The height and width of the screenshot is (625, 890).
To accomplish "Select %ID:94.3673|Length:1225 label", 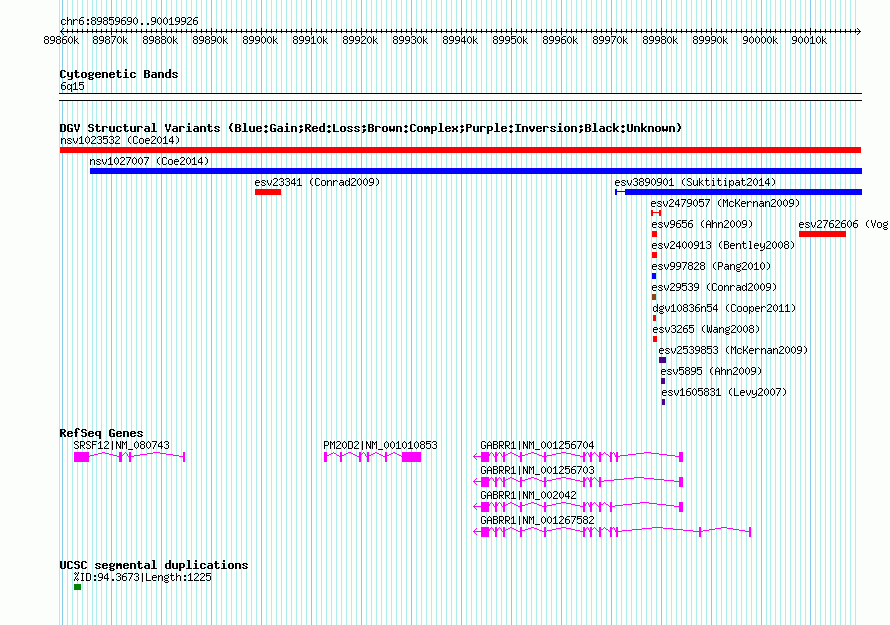I will [x=142, y=577].
